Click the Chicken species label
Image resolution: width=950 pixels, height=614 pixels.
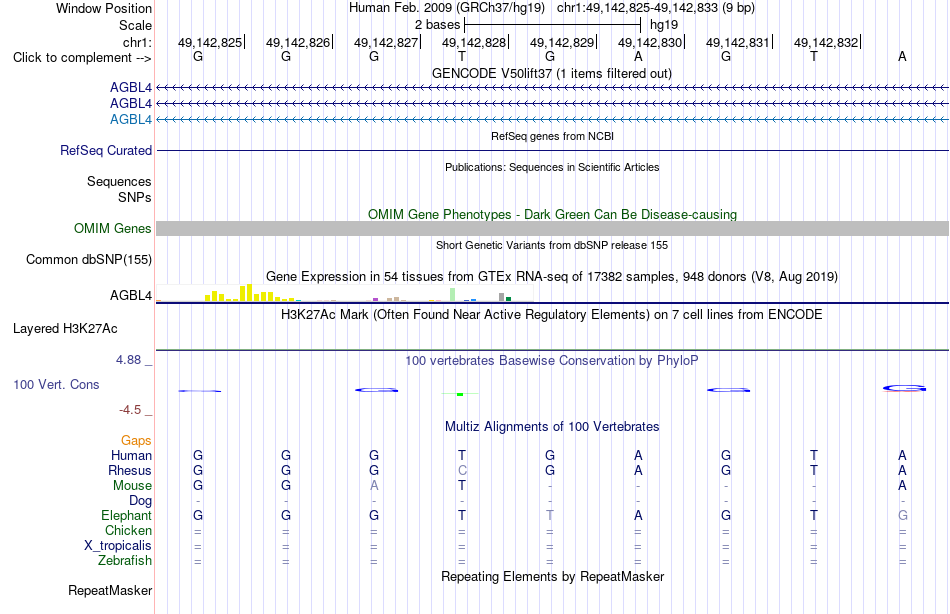(x=128, y=530)
